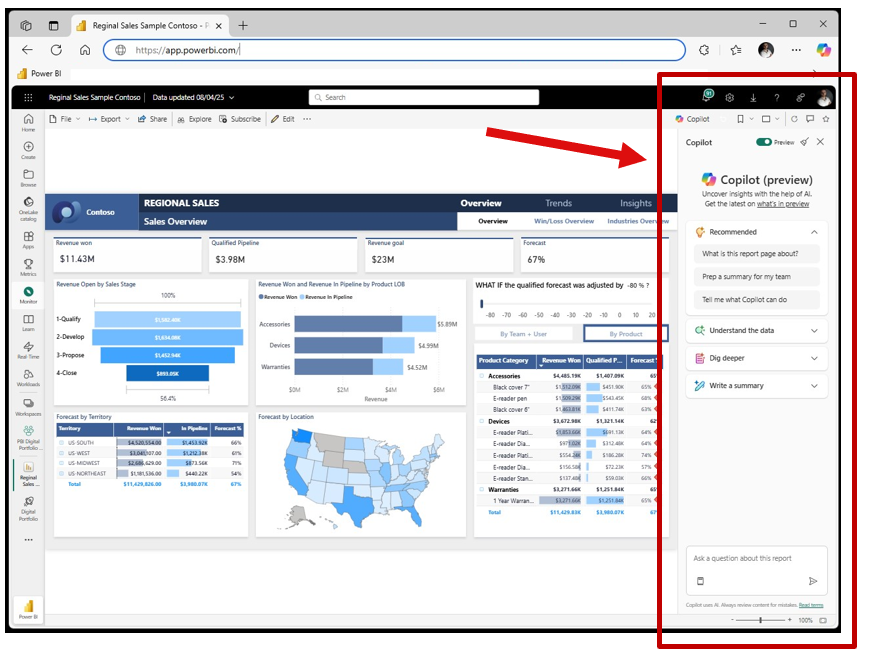This screenshot has width=871, height=657.
Task: Open the app launcher waffle icon
Action: click(x=28, y=98)
